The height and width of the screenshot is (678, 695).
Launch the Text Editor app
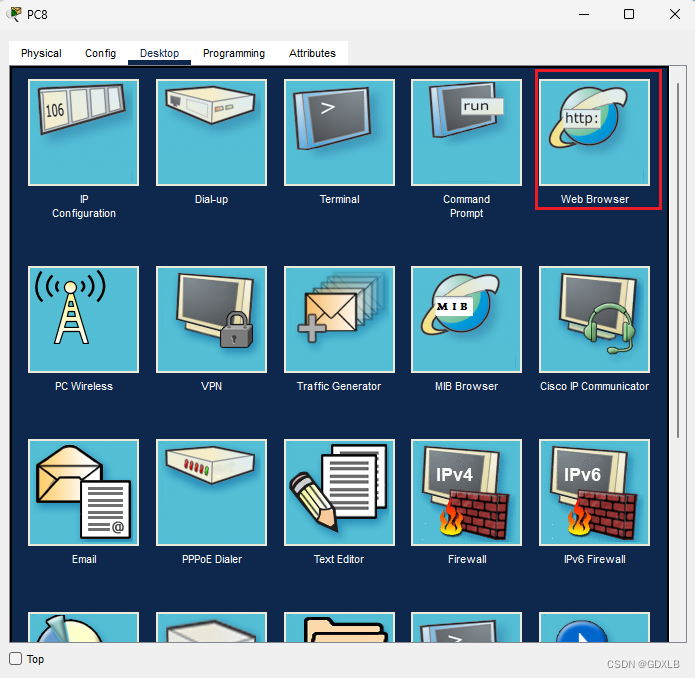point(339,492)
